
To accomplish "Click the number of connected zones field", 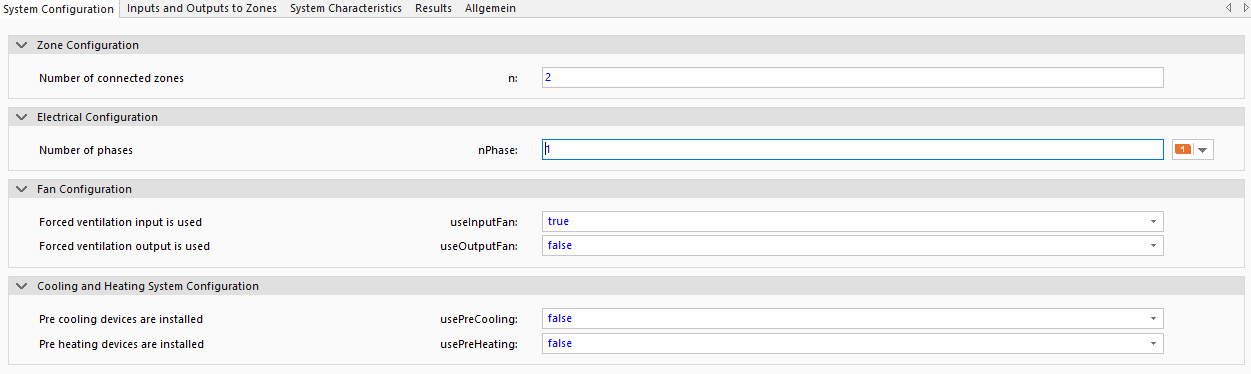I will click(853, 77).
